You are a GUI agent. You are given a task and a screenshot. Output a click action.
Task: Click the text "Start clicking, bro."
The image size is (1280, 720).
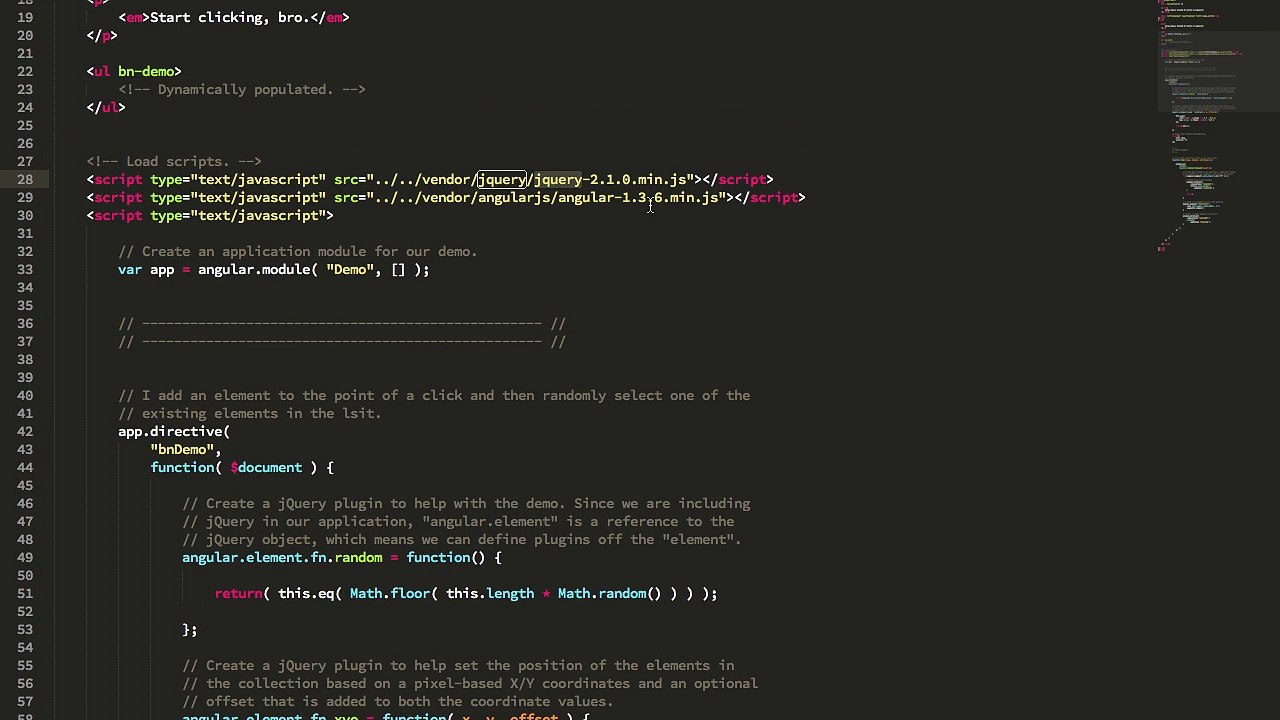pyautogui.click(x=230, y=18)
